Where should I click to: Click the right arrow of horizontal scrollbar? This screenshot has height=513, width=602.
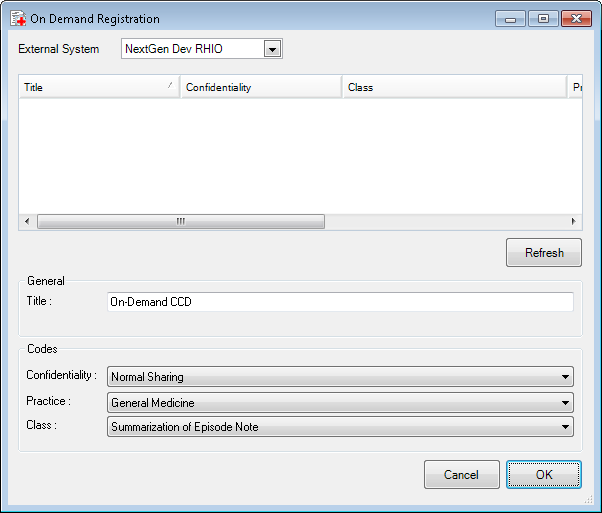[574, 222]
